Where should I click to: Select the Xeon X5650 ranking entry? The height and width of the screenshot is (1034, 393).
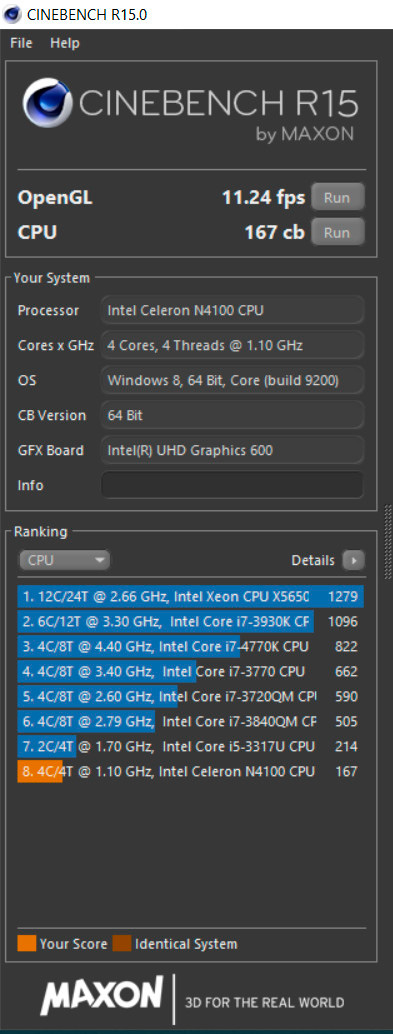(x=191, y=597)
